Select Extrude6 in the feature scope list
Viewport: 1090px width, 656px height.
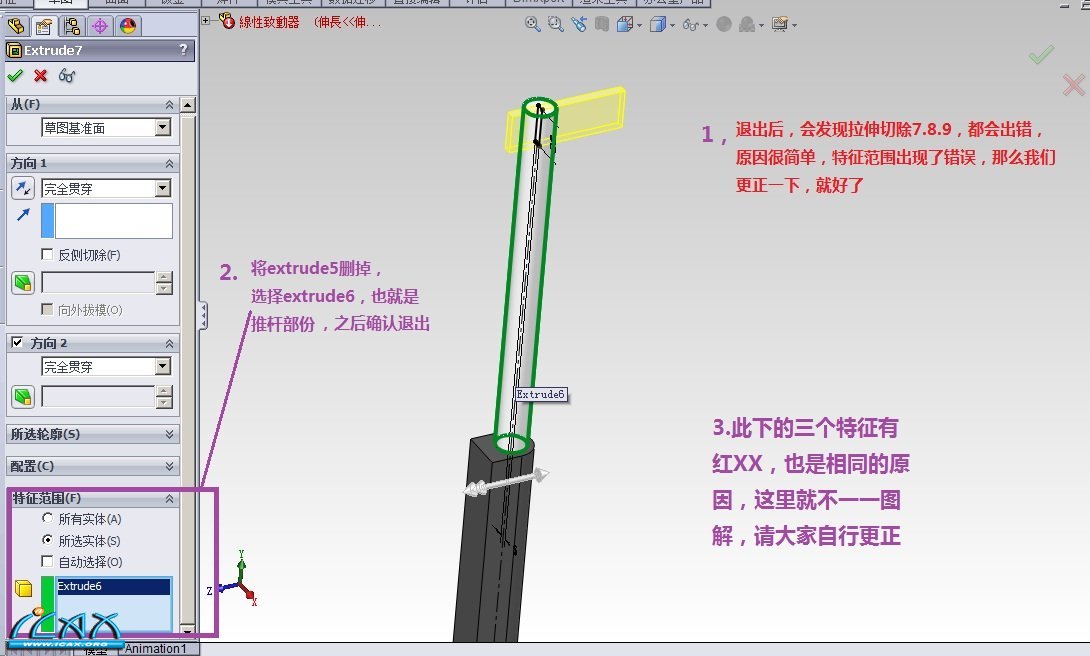[x=100, y=587]
